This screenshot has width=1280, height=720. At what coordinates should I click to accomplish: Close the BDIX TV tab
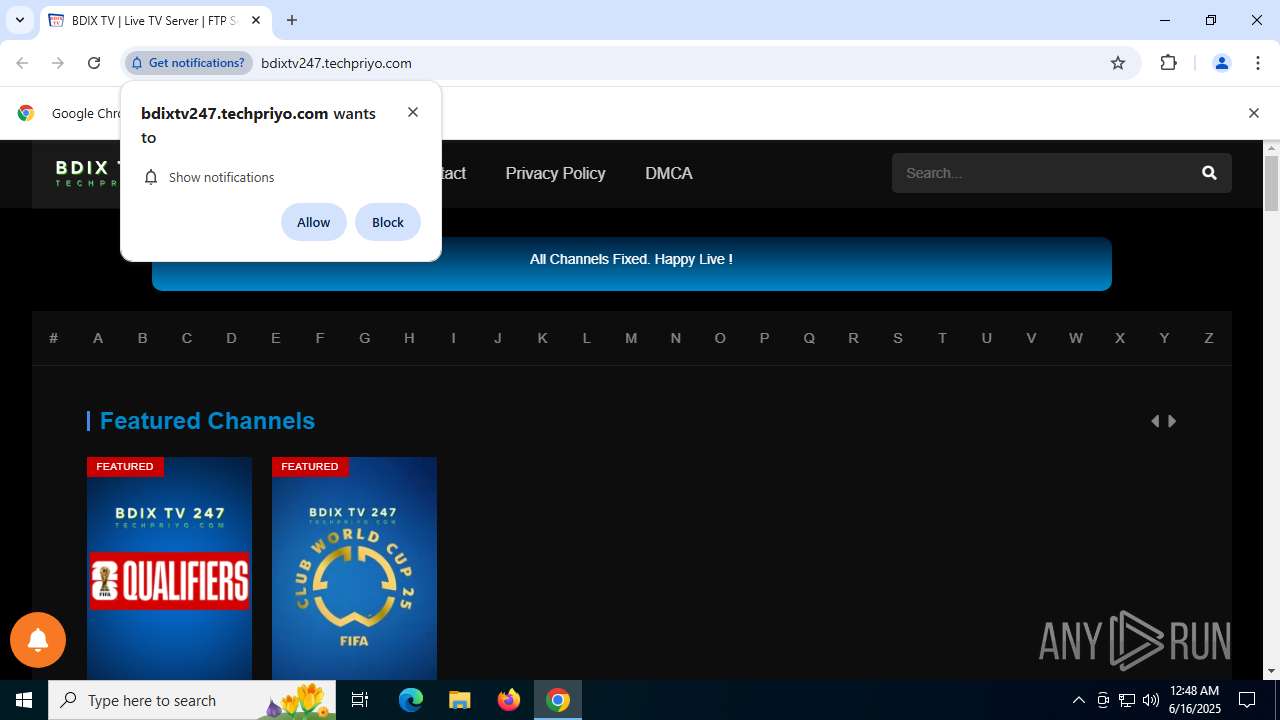(256, 20)
